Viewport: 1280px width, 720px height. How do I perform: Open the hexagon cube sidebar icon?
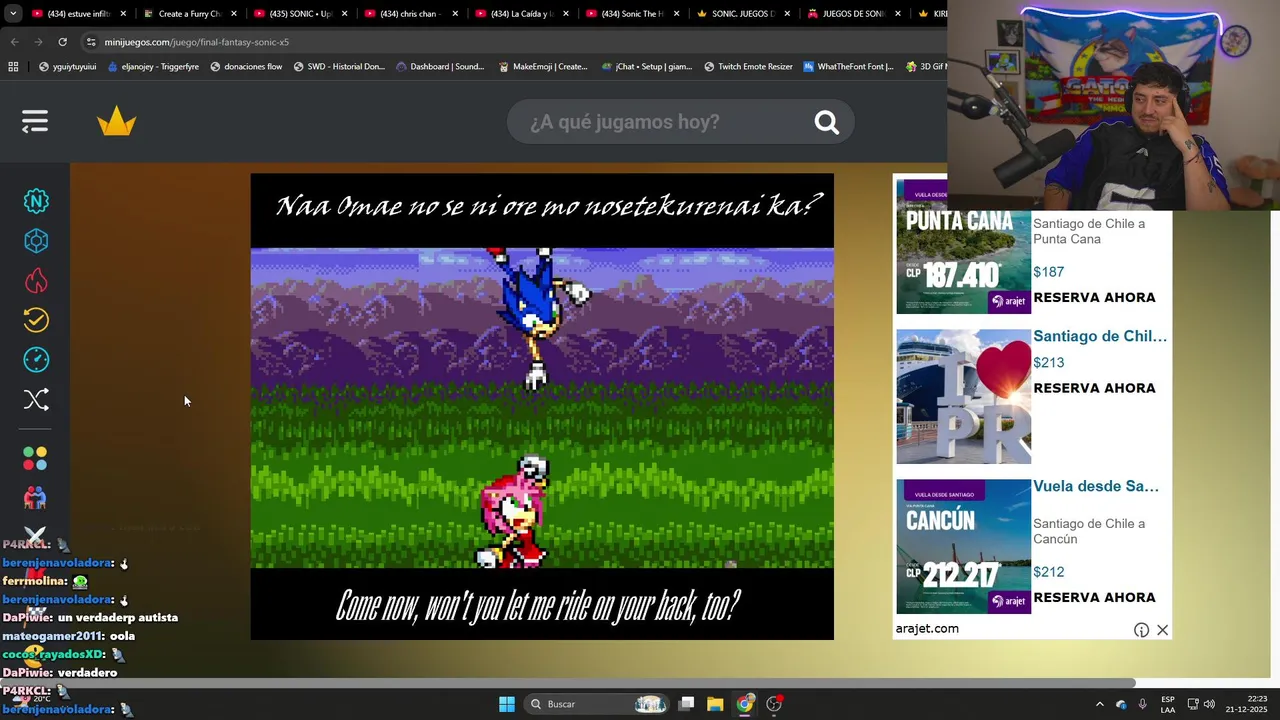[36, 241]
